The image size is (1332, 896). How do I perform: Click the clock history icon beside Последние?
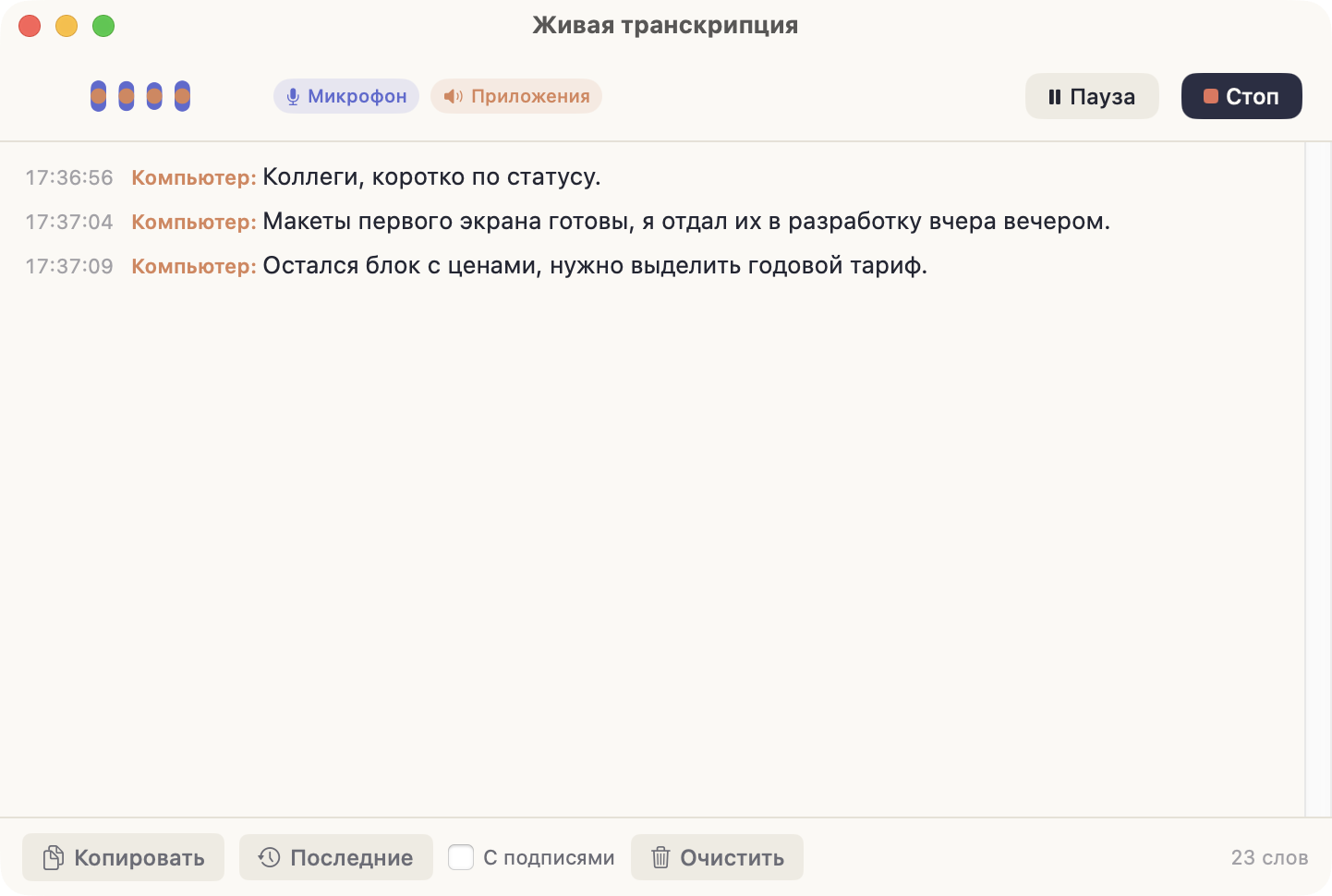269,857
